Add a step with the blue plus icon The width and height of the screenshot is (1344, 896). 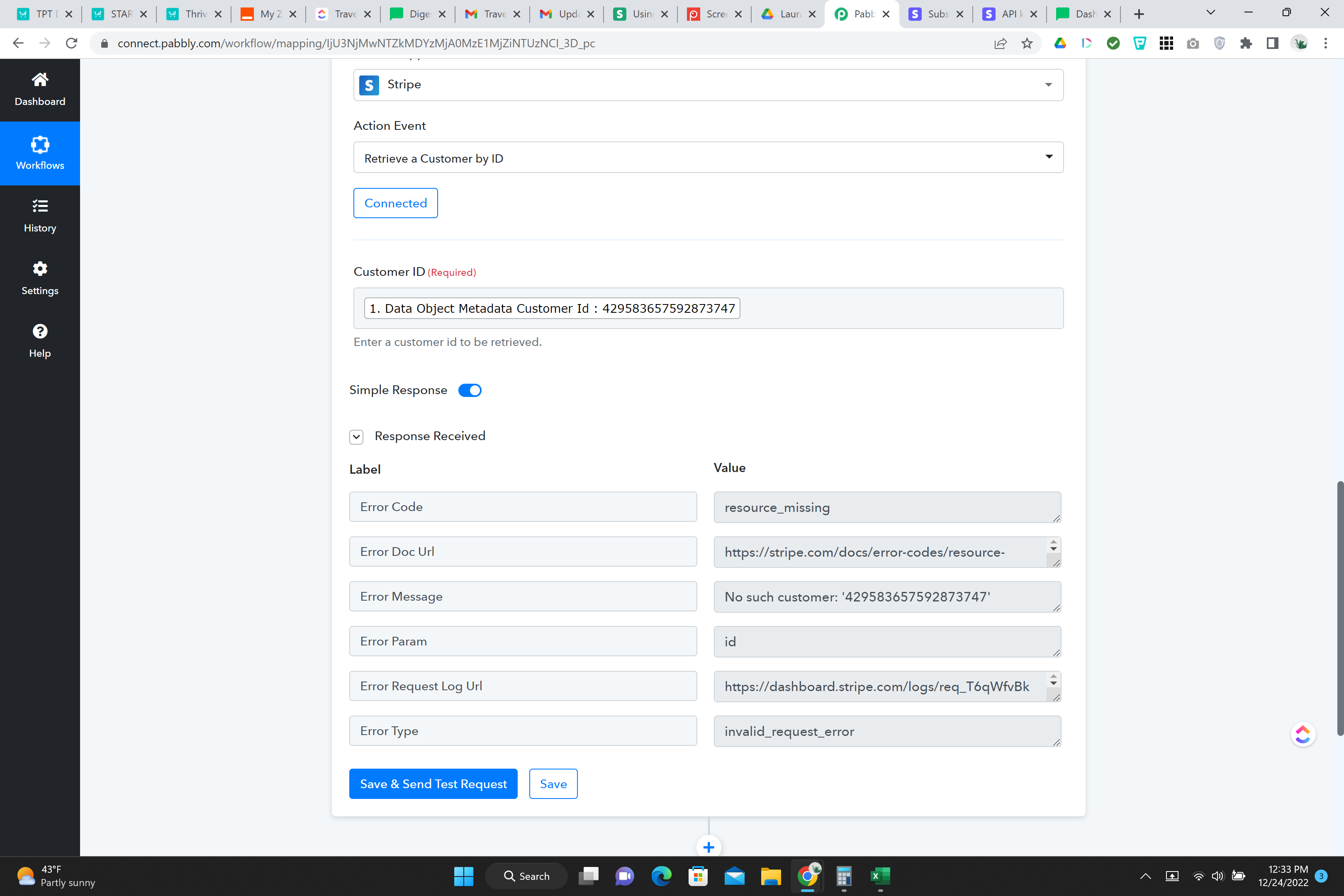(709, 847)
